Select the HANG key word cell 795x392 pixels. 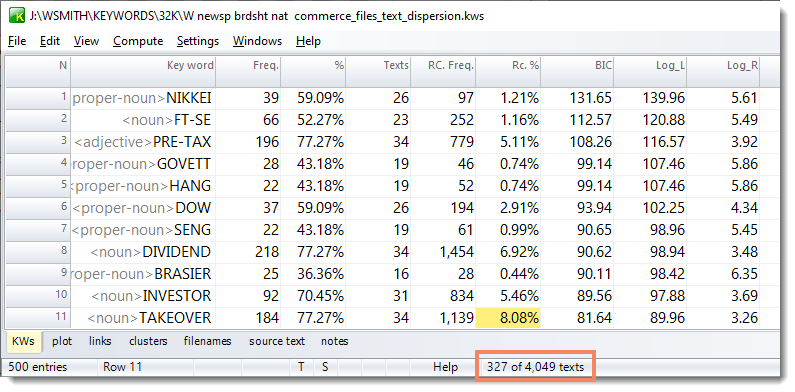pyautogui.click(x=143, y=186)
